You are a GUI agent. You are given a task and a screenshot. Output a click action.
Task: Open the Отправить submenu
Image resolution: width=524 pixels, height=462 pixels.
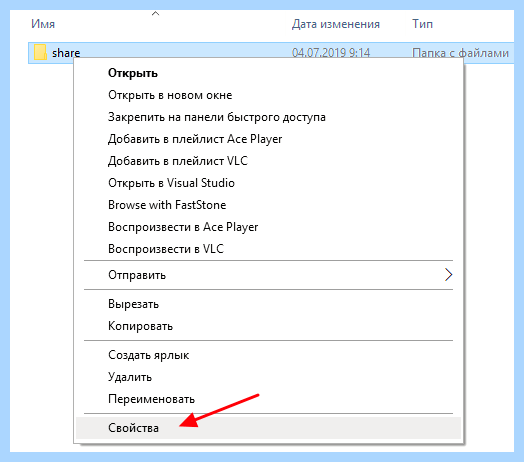[x=268, y=275]
